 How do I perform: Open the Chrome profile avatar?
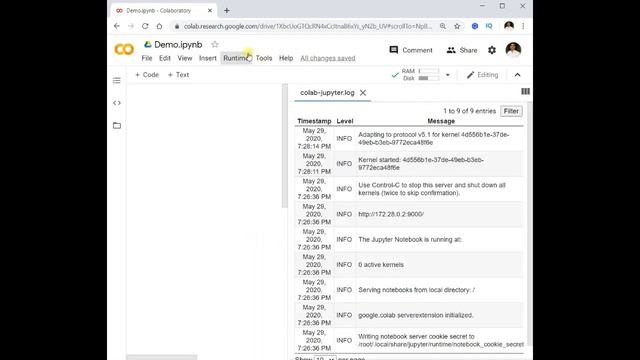click(509, 26)
